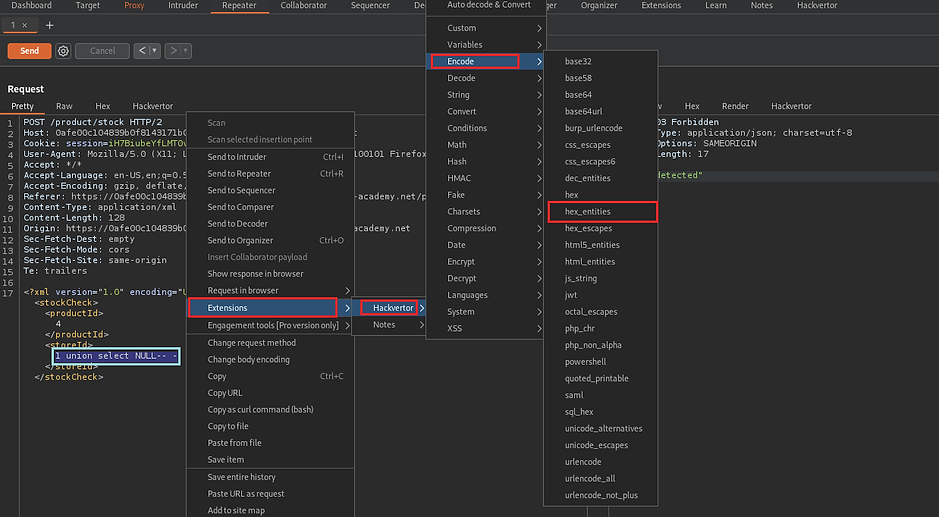The image size is (939, 517).
Task: Open history dropdown beside back arrow
Action: click(x=154, y=51)
